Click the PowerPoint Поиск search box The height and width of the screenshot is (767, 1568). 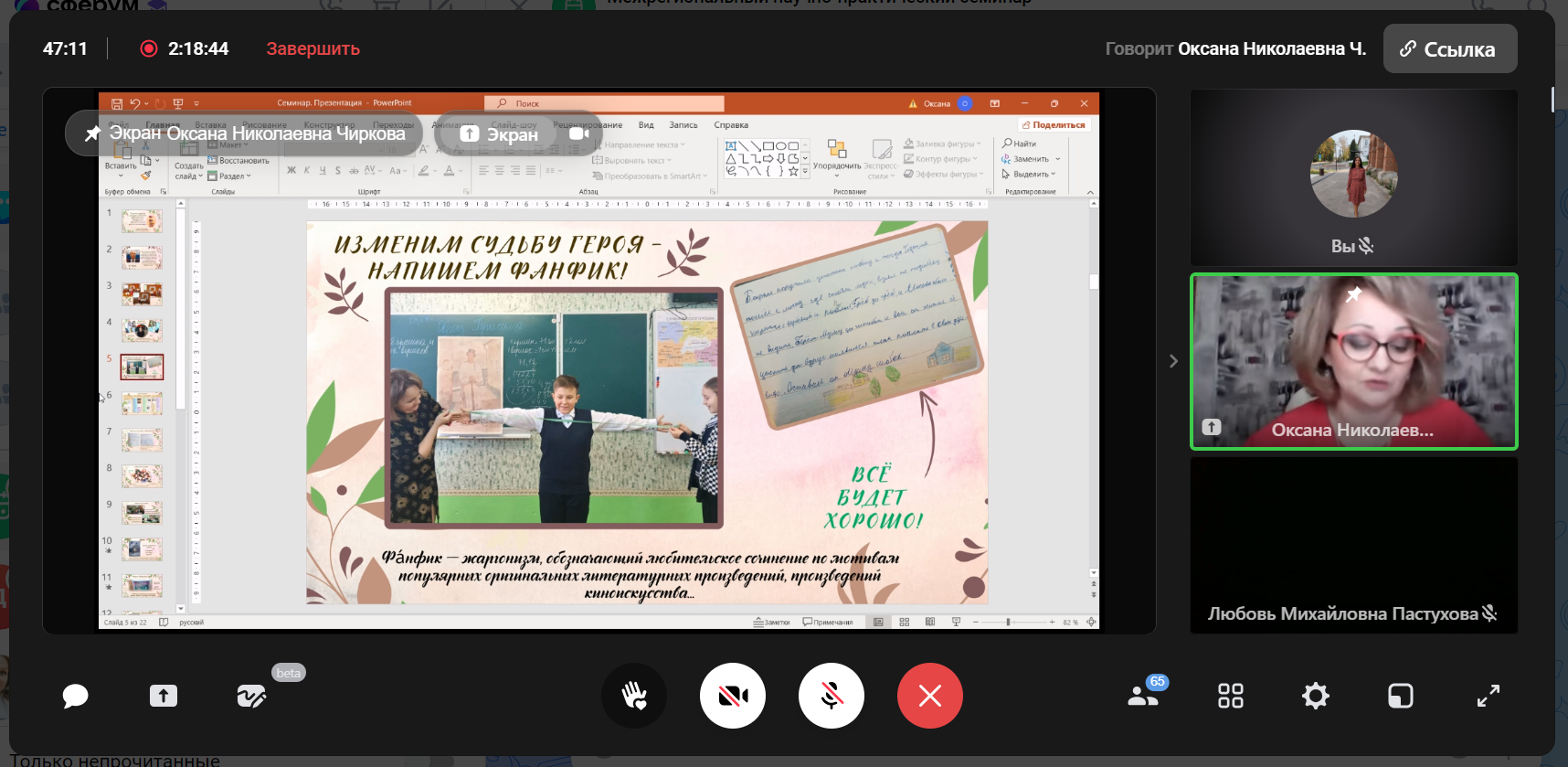[604, 103]
